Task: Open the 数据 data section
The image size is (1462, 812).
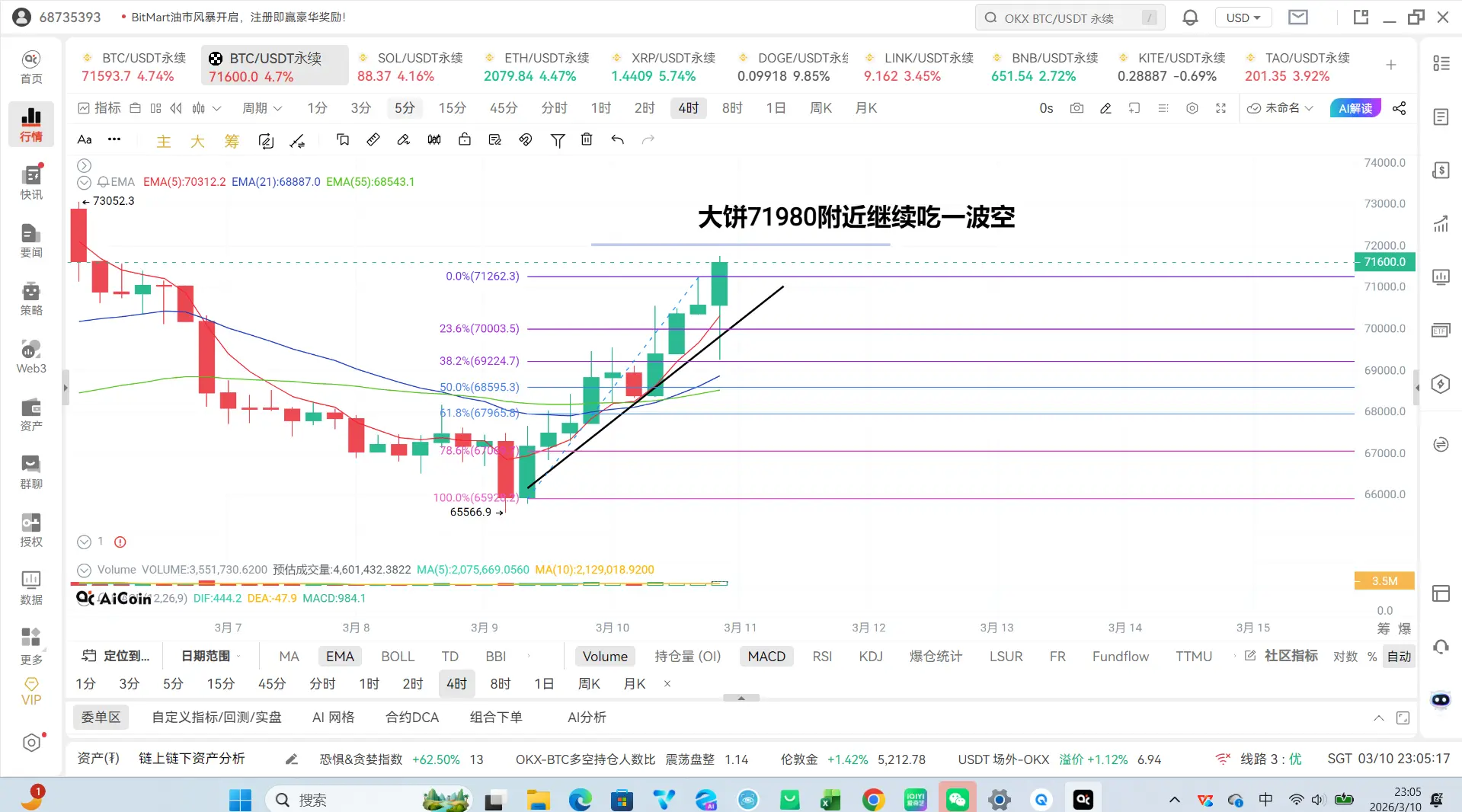Action: click(31, 588)
